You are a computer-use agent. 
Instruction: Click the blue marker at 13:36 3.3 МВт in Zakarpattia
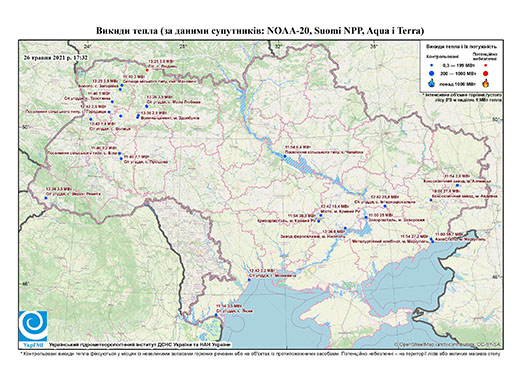click(46, 198)
